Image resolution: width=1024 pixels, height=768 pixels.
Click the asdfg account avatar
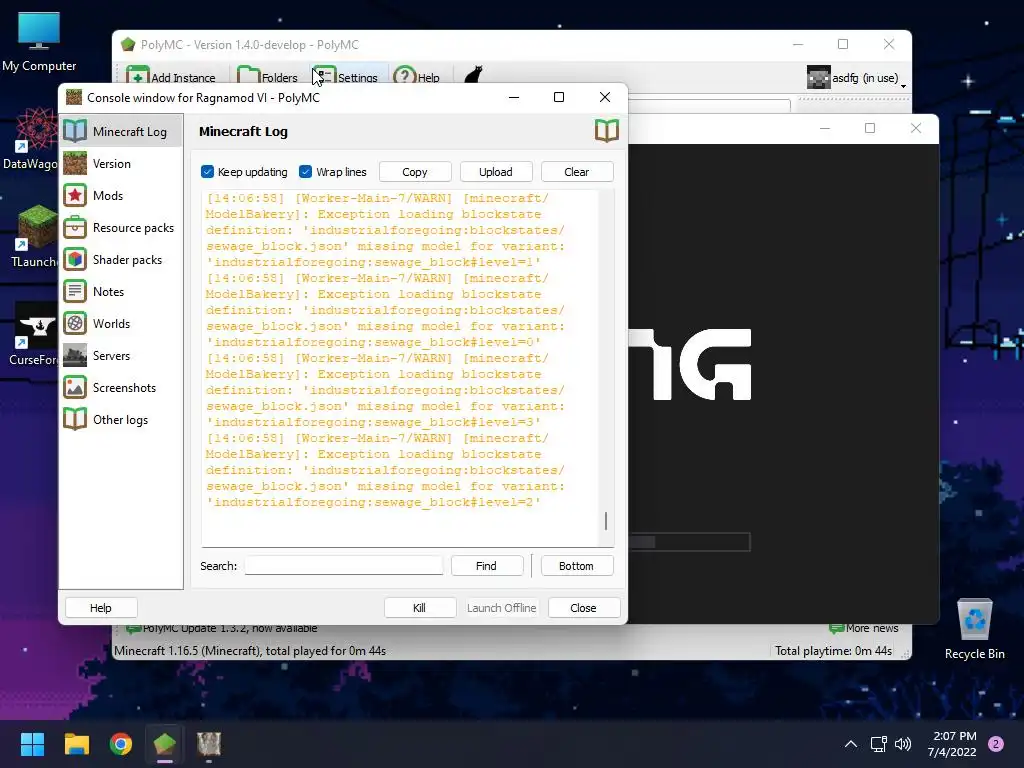818,77
